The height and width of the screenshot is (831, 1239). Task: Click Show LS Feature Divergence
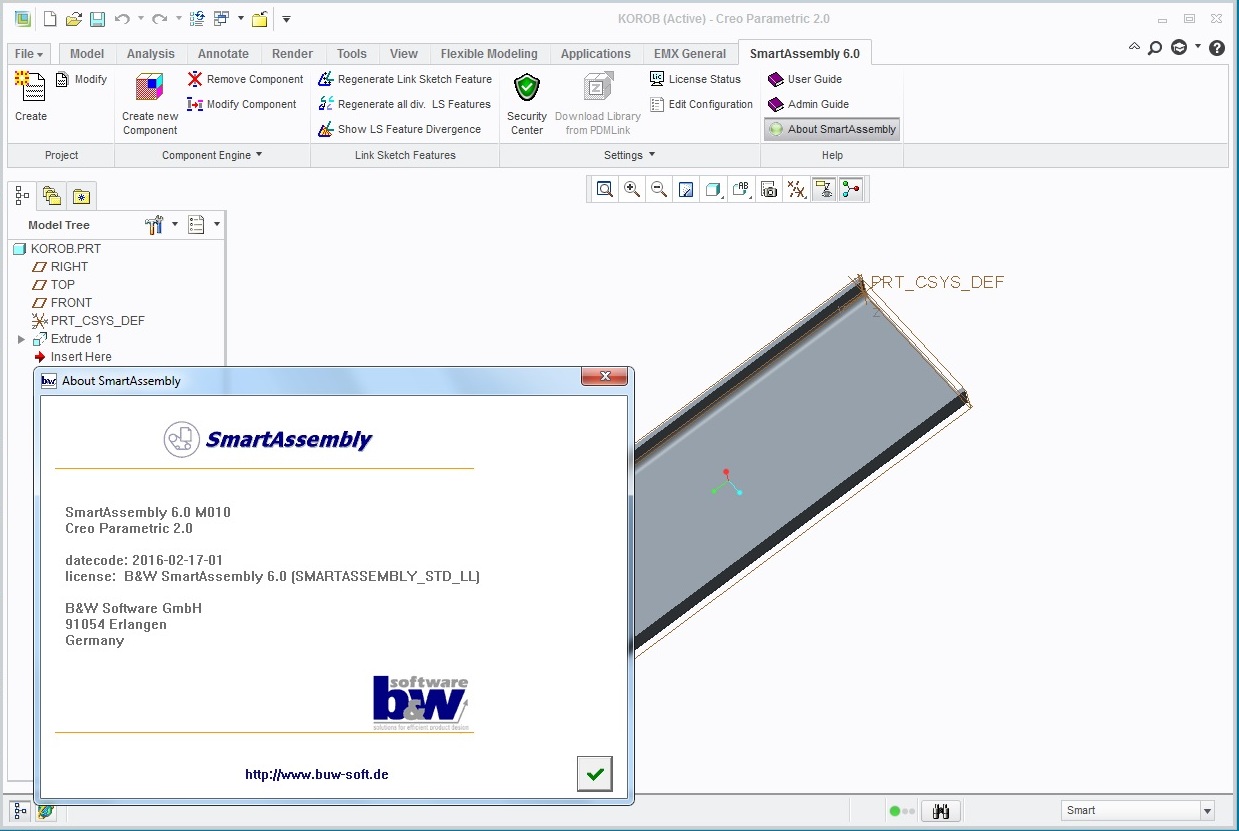pyautogui.click(x=399, y=129)
